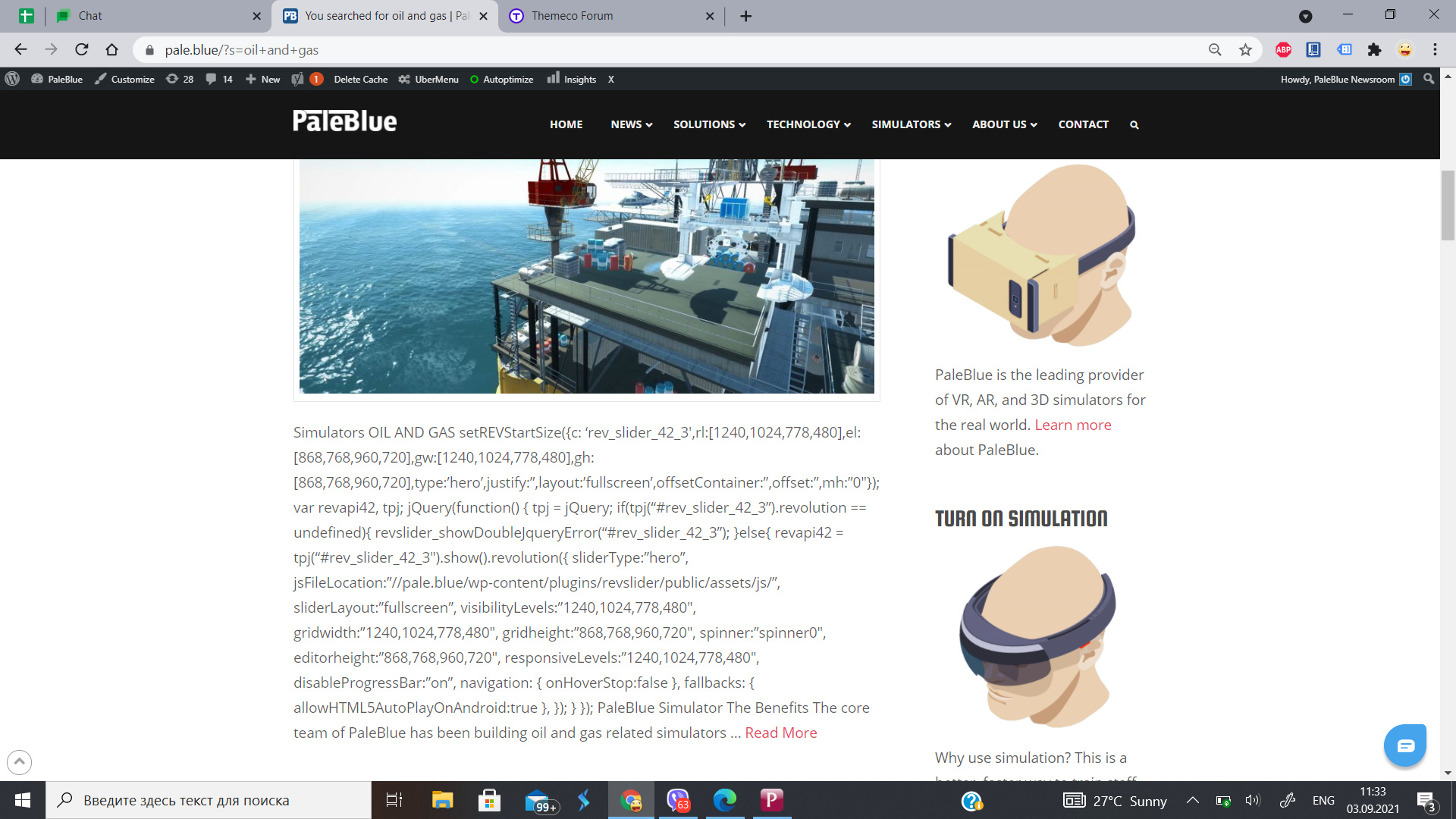Expand the SOLUTIONS dropdown menu
Image resolution: width=1456 pixels, height=819 pixels.
click(x=709, y=124)
